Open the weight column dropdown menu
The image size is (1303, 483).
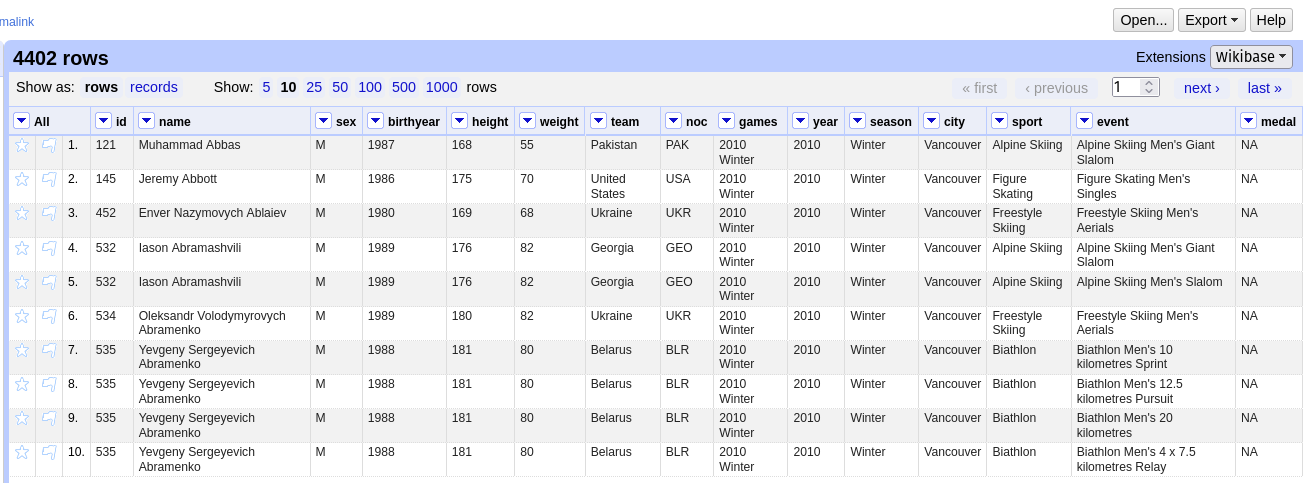[x=527, y=121]
